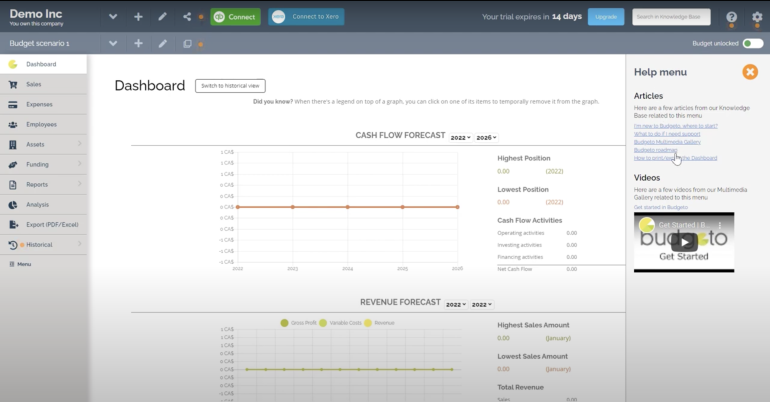Click the Search in Knowledge Base field
Viewport: 770px width, 402px height.
(671, 17)
